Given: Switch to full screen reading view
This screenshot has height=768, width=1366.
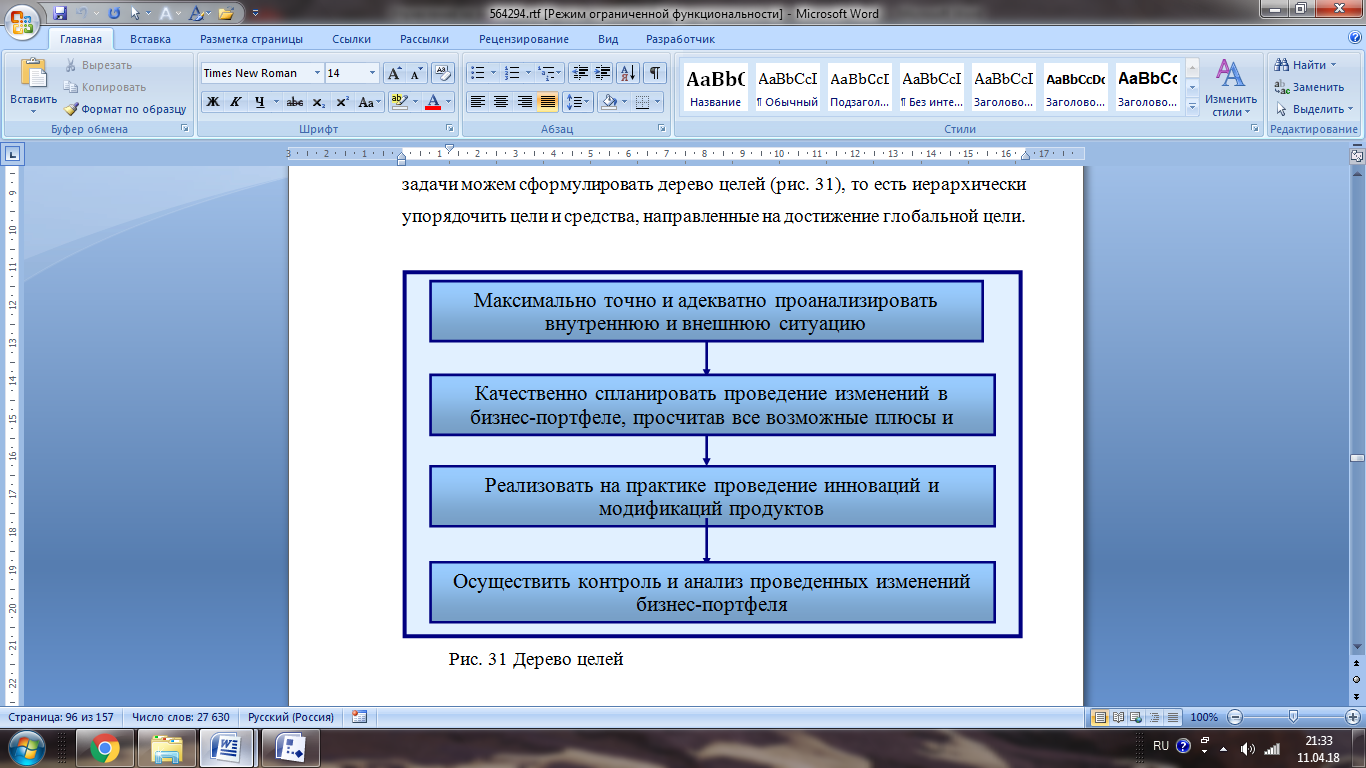Looking at the screenshot, I should click(1118, 717).
